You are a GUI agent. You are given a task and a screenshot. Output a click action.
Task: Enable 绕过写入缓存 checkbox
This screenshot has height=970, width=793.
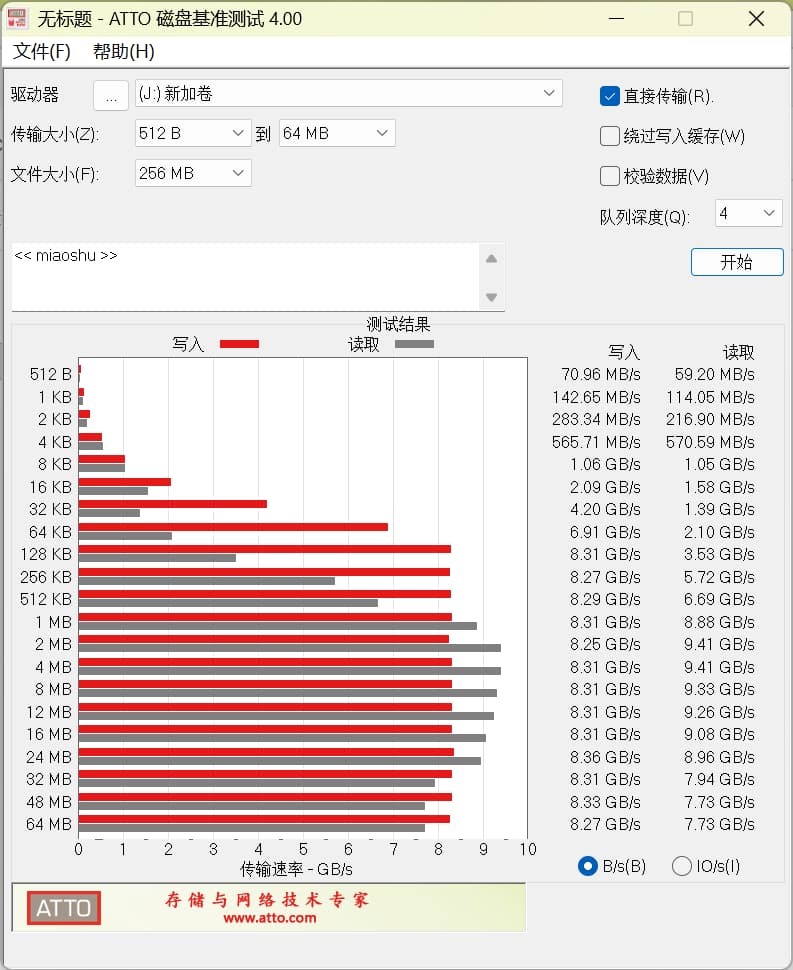609,136
